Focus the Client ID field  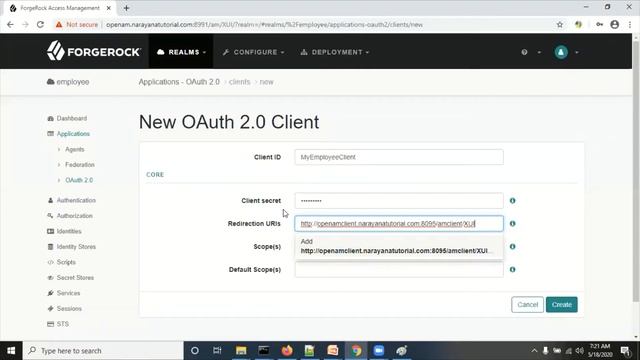[x=399, y=157]
